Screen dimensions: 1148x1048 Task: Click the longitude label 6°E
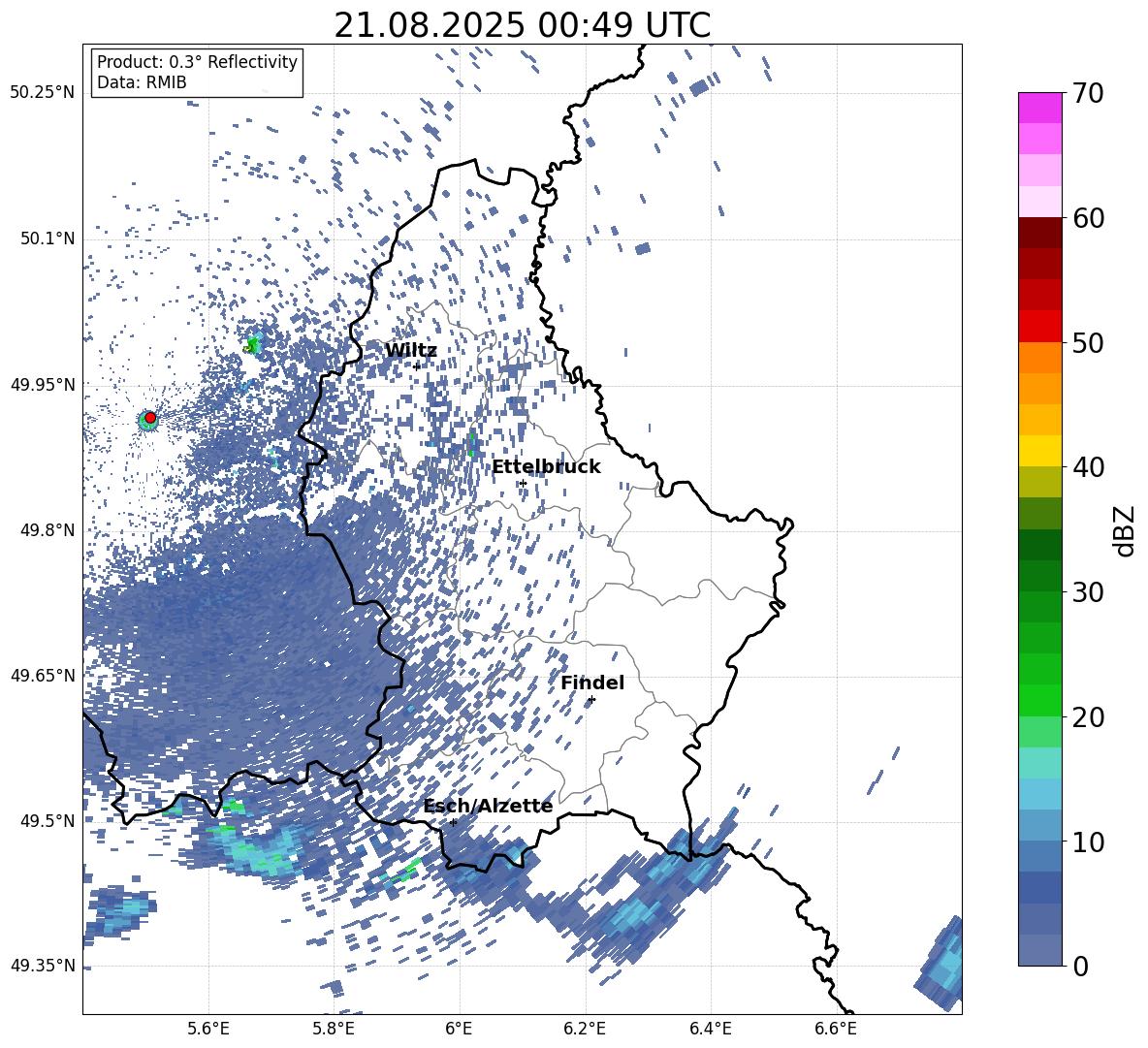(x=459, y=1029)
